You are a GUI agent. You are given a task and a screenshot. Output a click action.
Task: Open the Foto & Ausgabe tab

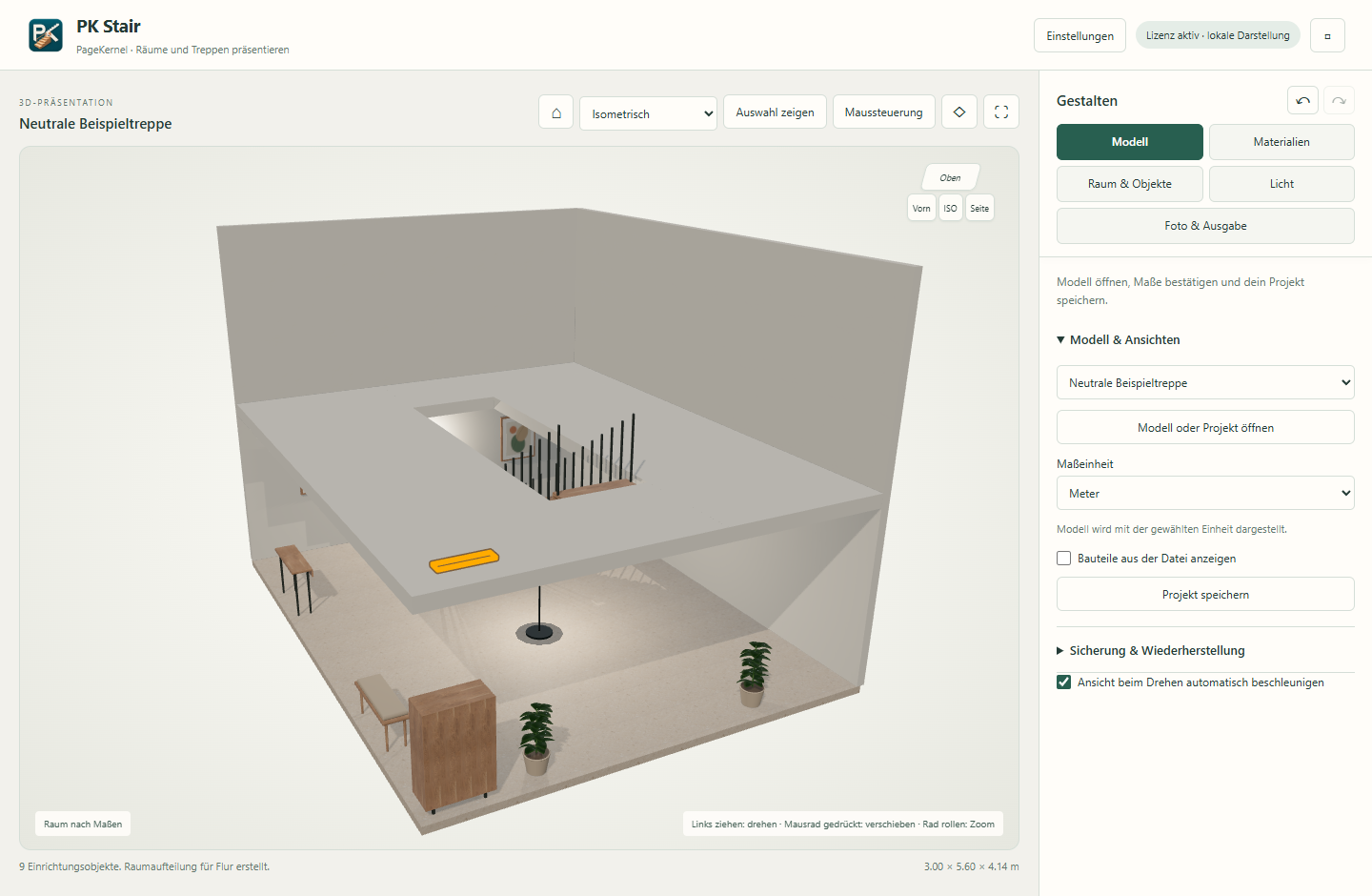(x=1205, y=226)
